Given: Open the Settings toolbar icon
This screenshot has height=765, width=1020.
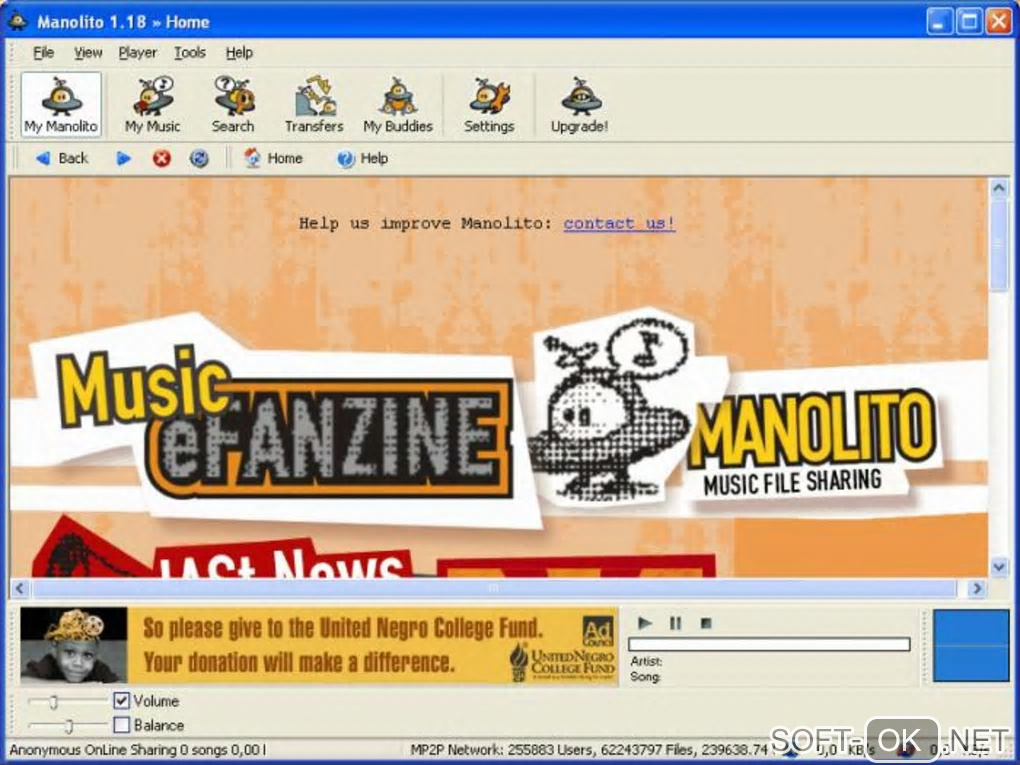Looking at the screenshot, I should point(489,104).
